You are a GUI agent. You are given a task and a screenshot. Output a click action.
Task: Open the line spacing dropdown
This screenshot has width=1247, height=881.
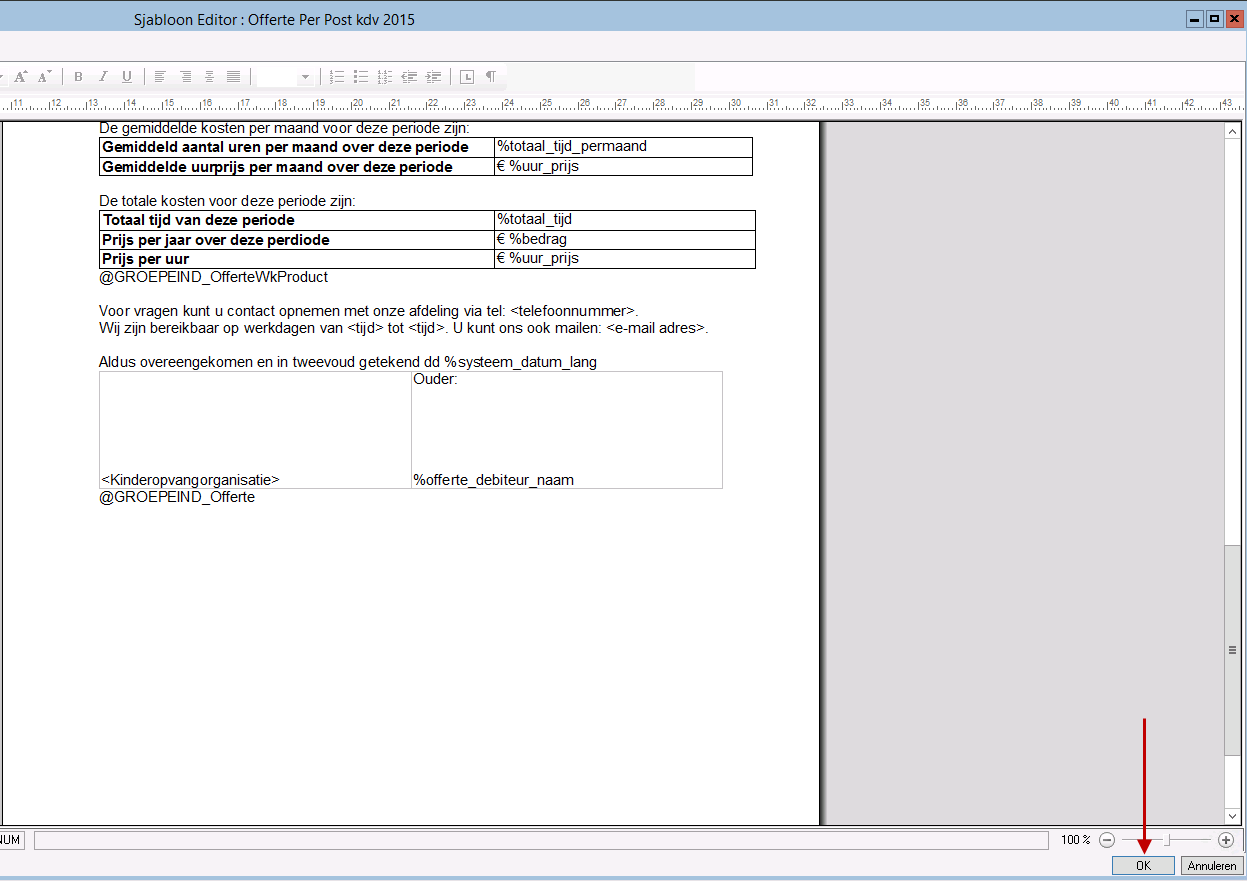pos(306,77)
